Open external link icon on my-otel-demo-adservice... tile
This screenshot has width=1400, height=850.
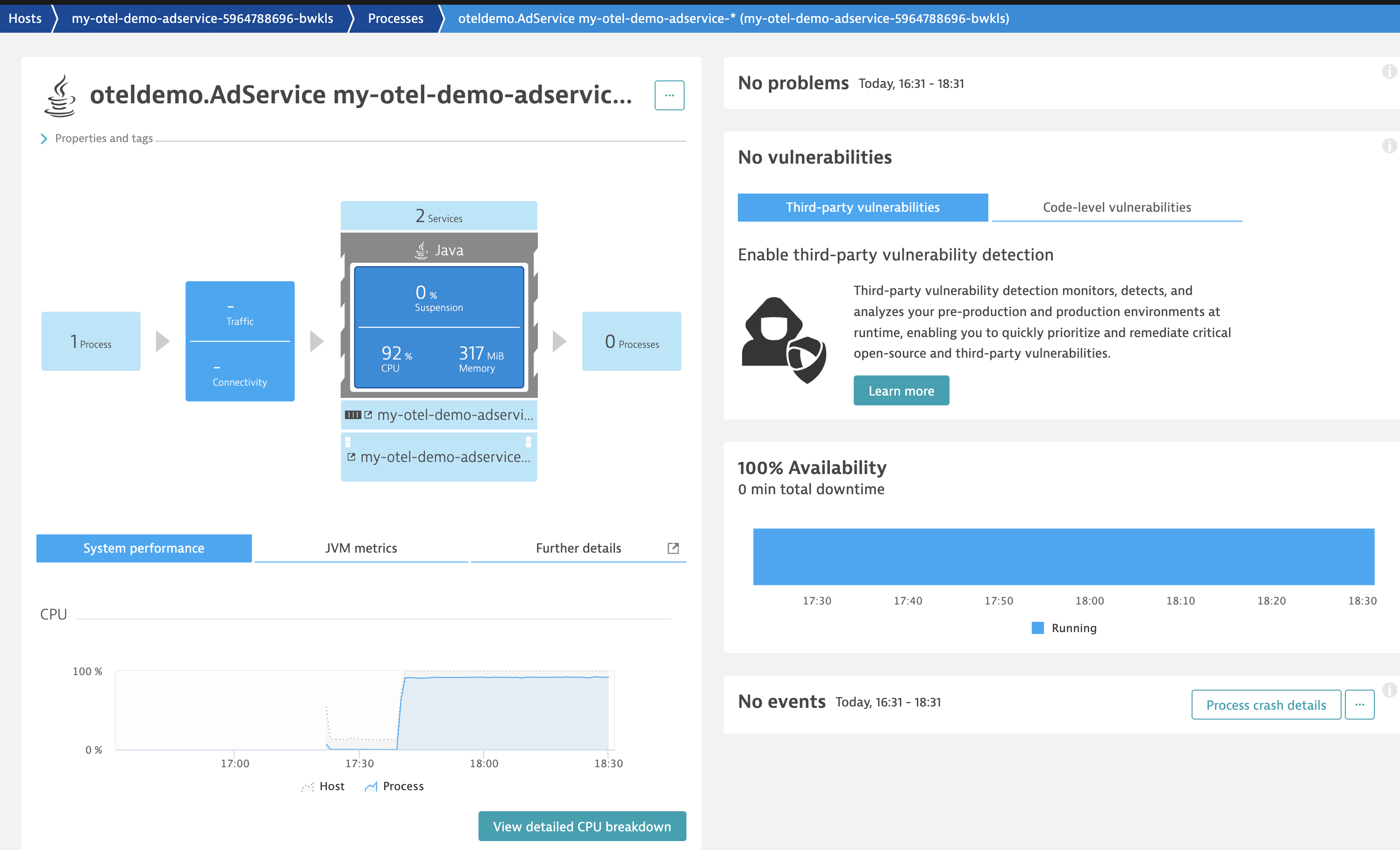click(351, 457)
